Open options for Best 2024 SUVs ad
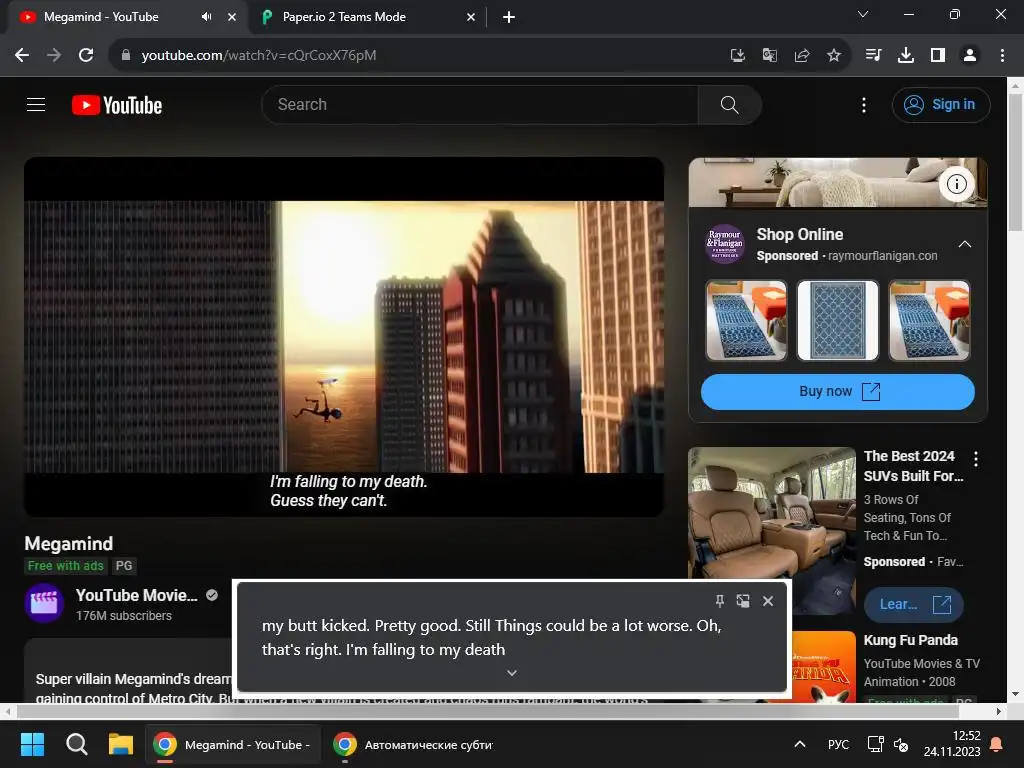Image resolution: width=1024 pixels, height=768 pixels. tap(976, 458)
